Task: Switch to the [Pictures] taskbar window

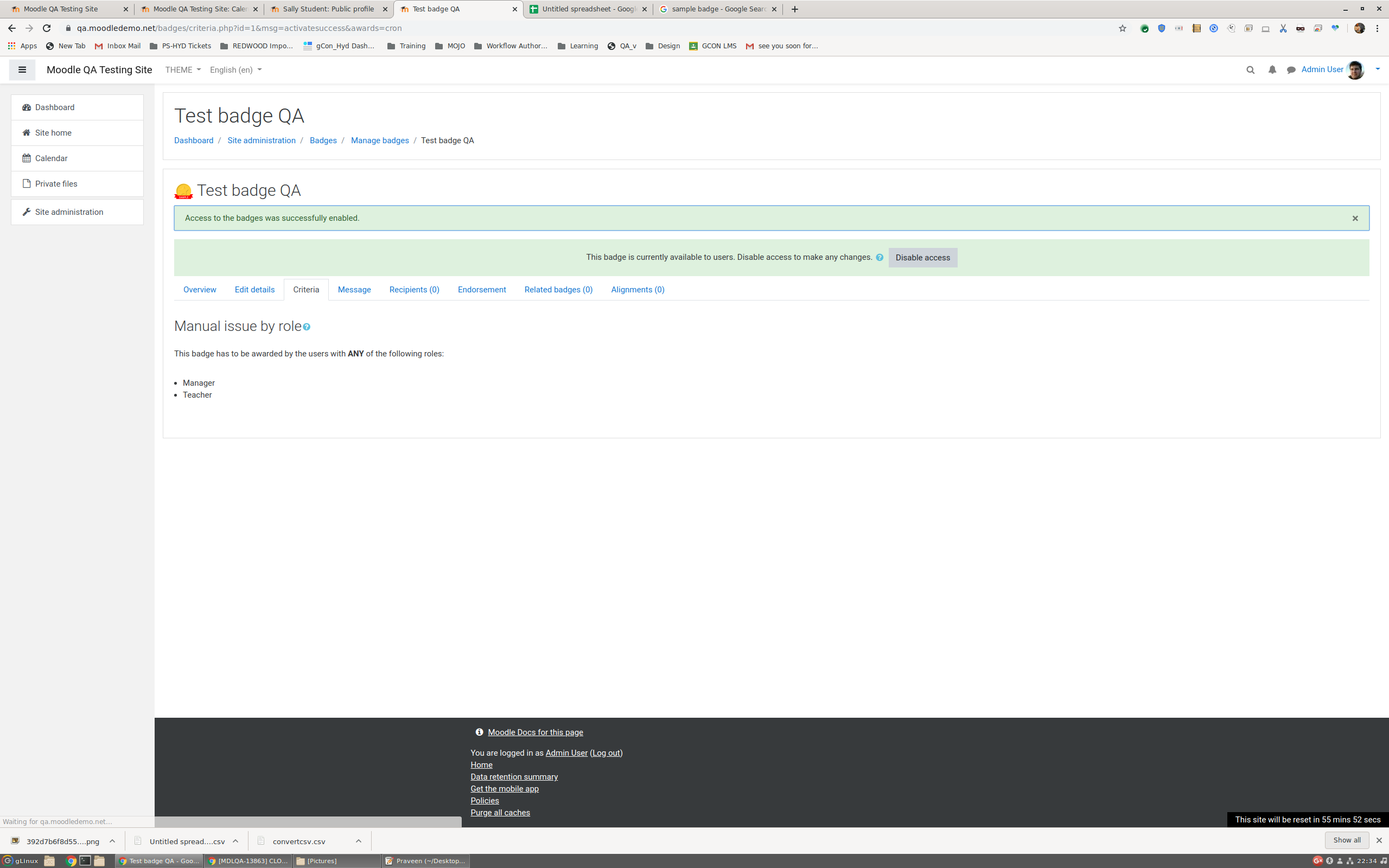Action: pyautogui.click(x=336, y=860)
